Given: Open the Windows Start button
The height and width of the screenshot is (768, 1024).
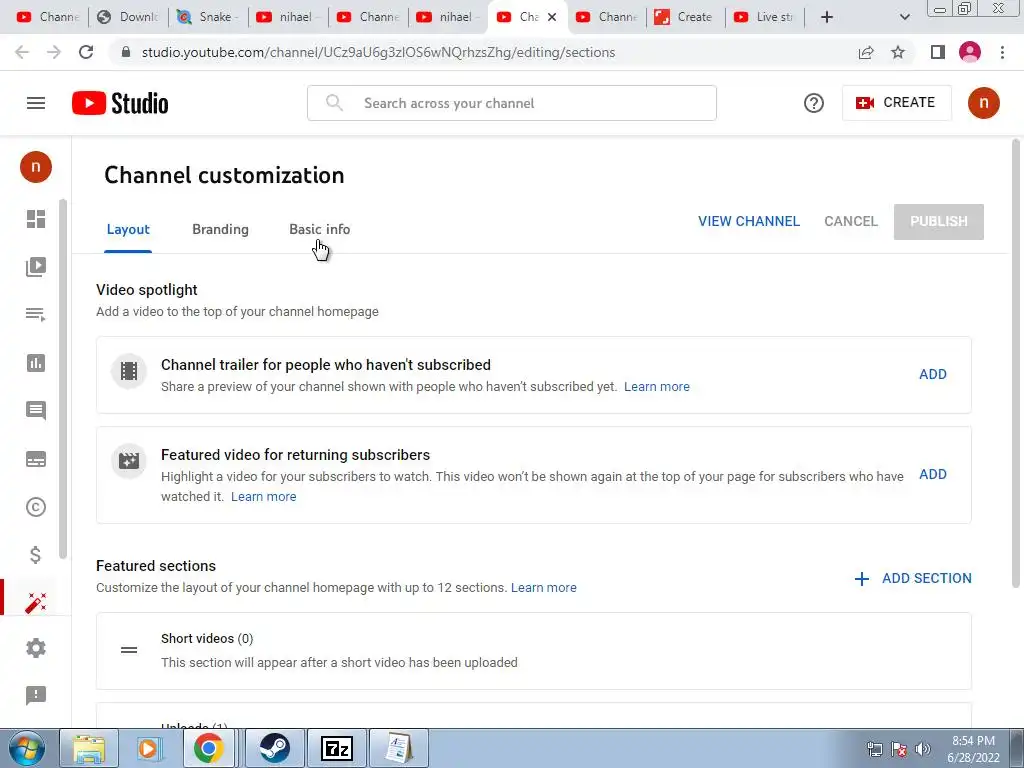Looking at the screenshot, I should (x=27, y=748).
